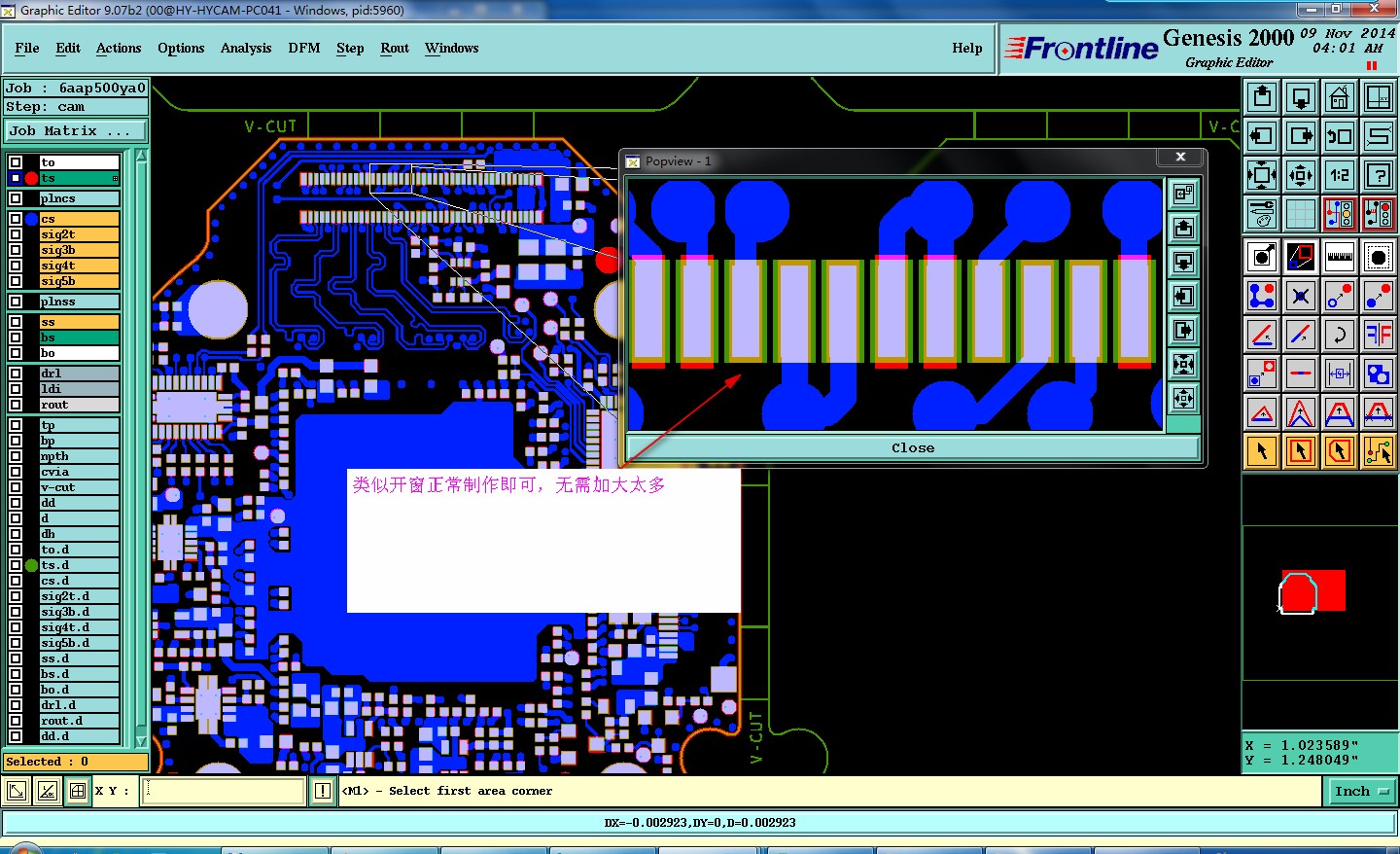
Task: Click the exclamation mark icon in bottom bar
Action: [x=323, y=791]
